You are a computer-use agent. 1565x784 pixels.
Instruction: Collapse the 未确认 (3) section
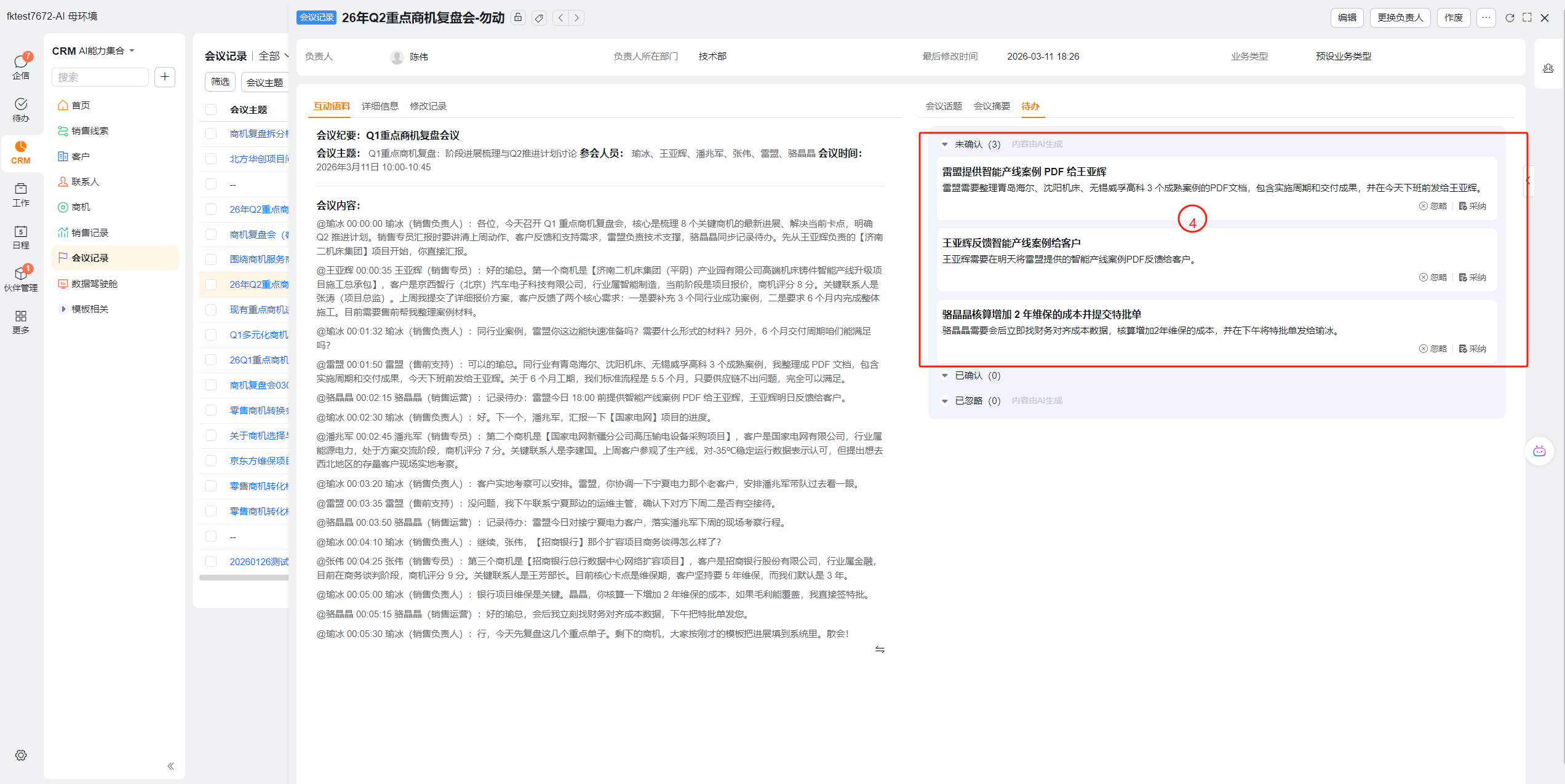[945, 145]
